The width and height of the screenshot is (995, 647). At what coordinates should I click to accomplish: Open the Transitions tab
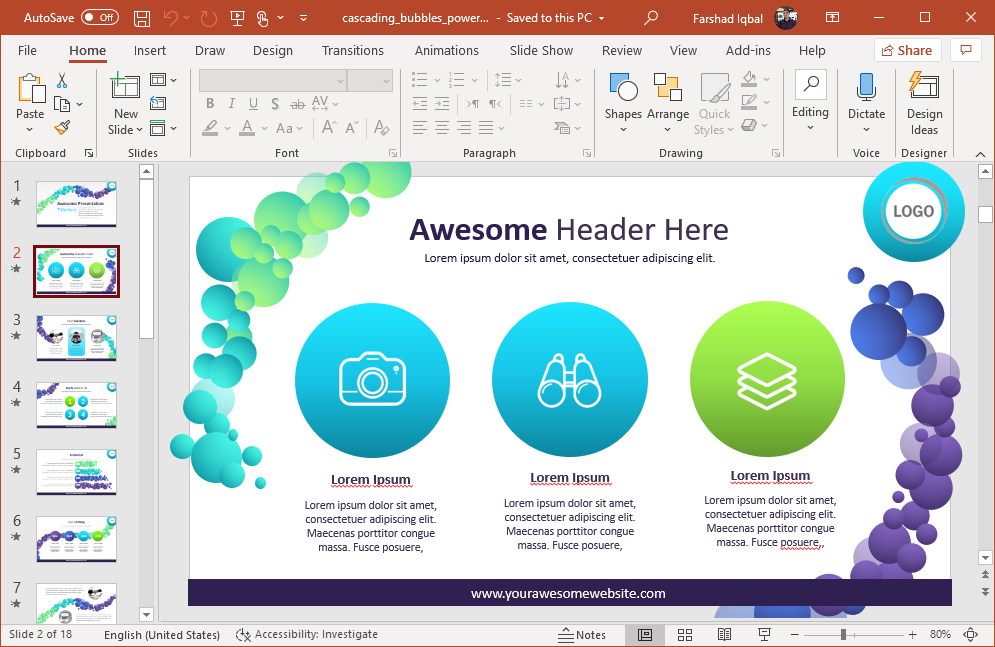tap(352, 50)
